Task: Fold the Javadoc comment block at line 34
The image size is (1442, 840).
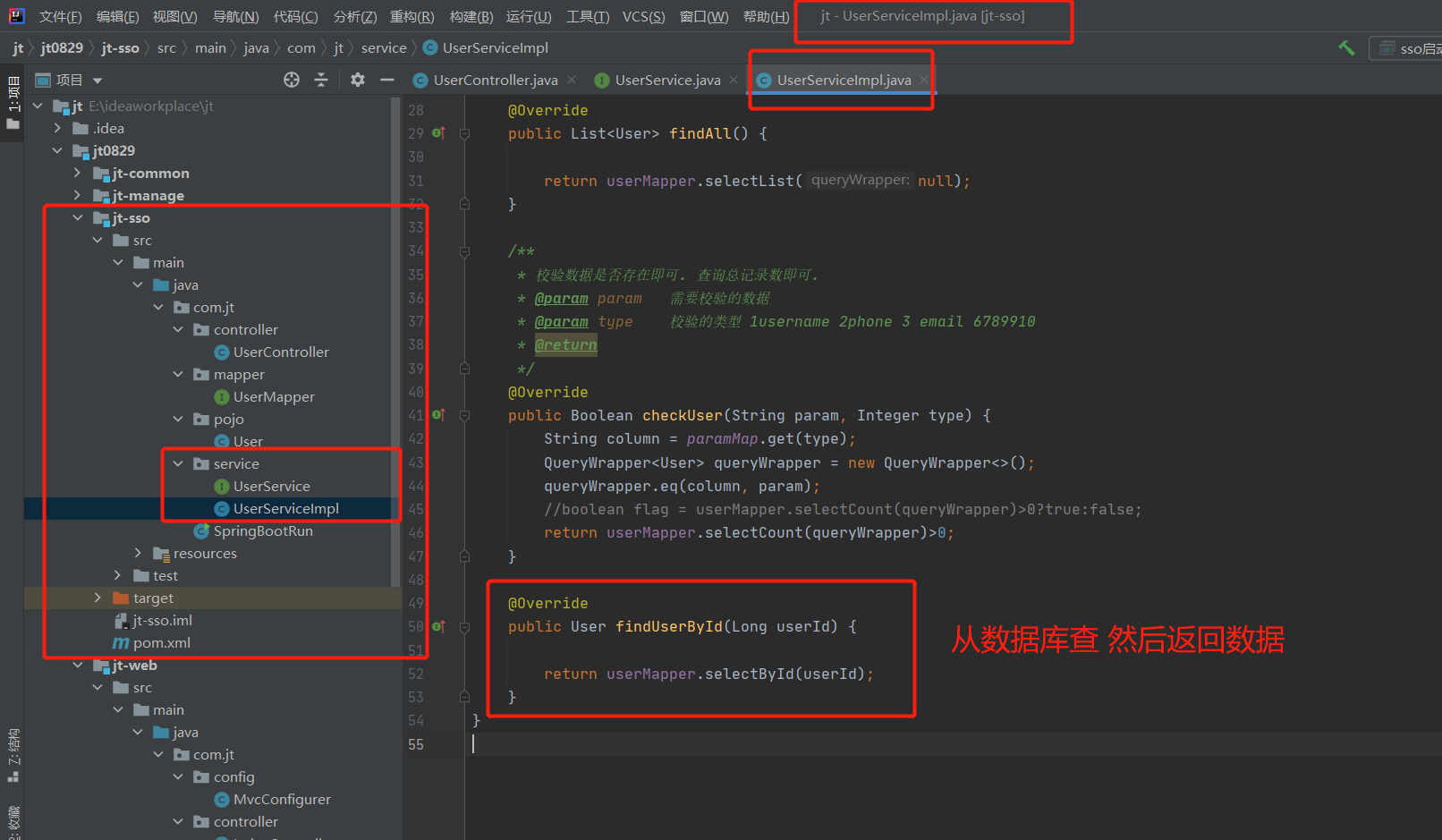Action: click(x=465, y=251)
